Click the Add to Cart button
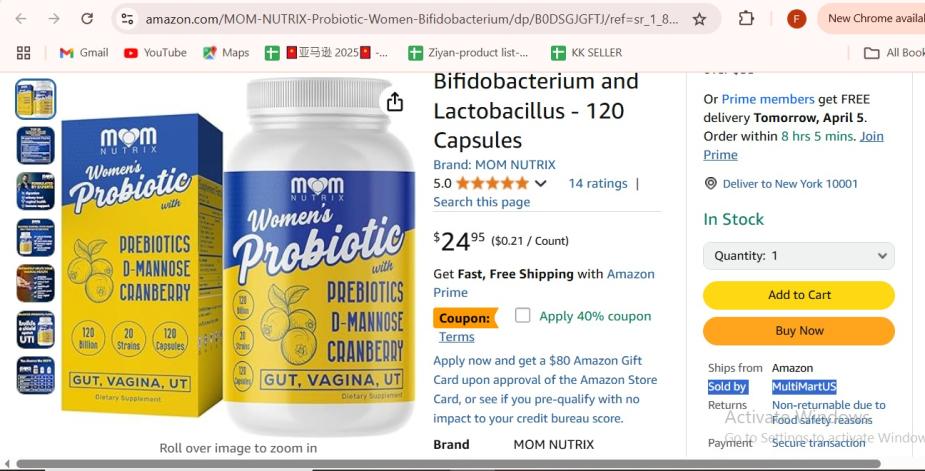925x471 pixels. tap(799, 295)
